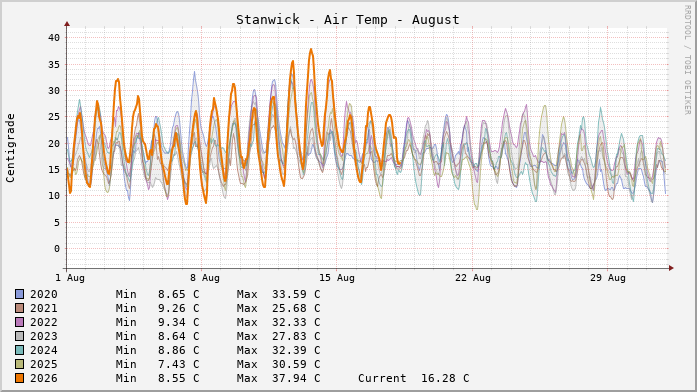The image size is (697, 392).
Task: Click the 2025 Max value 30.59 C
Action: pos(296,364)
